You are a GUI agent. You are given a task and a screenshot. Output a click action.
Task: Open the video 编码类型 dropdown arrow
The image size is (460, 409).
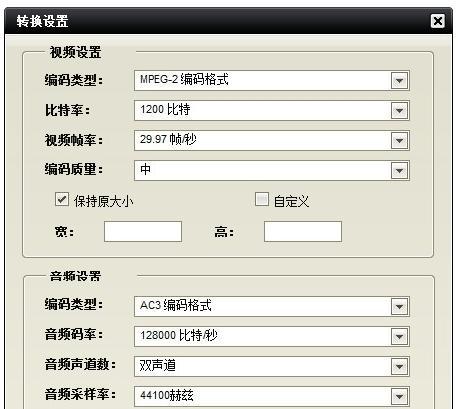399,81
